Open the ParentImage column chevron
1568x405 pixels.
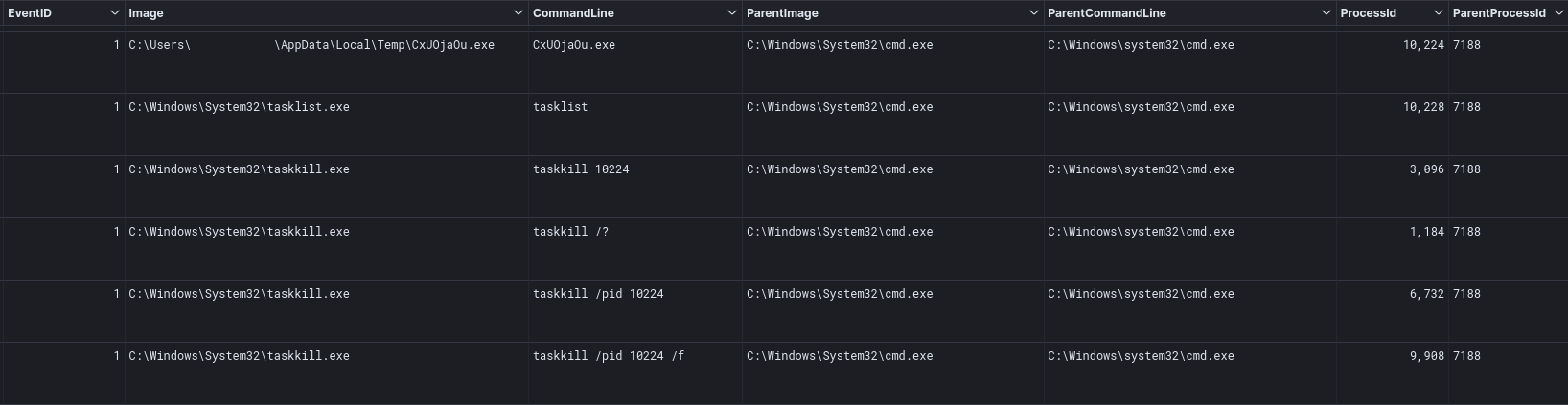point(1033,13)
